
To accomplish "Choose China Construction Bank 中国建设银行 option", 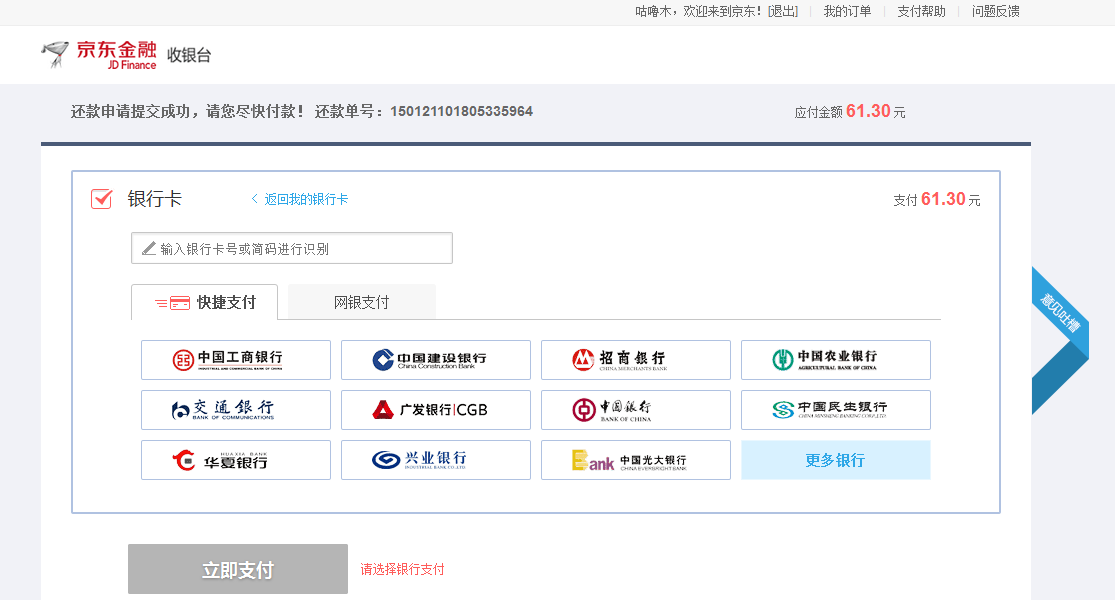I will 435,360.
